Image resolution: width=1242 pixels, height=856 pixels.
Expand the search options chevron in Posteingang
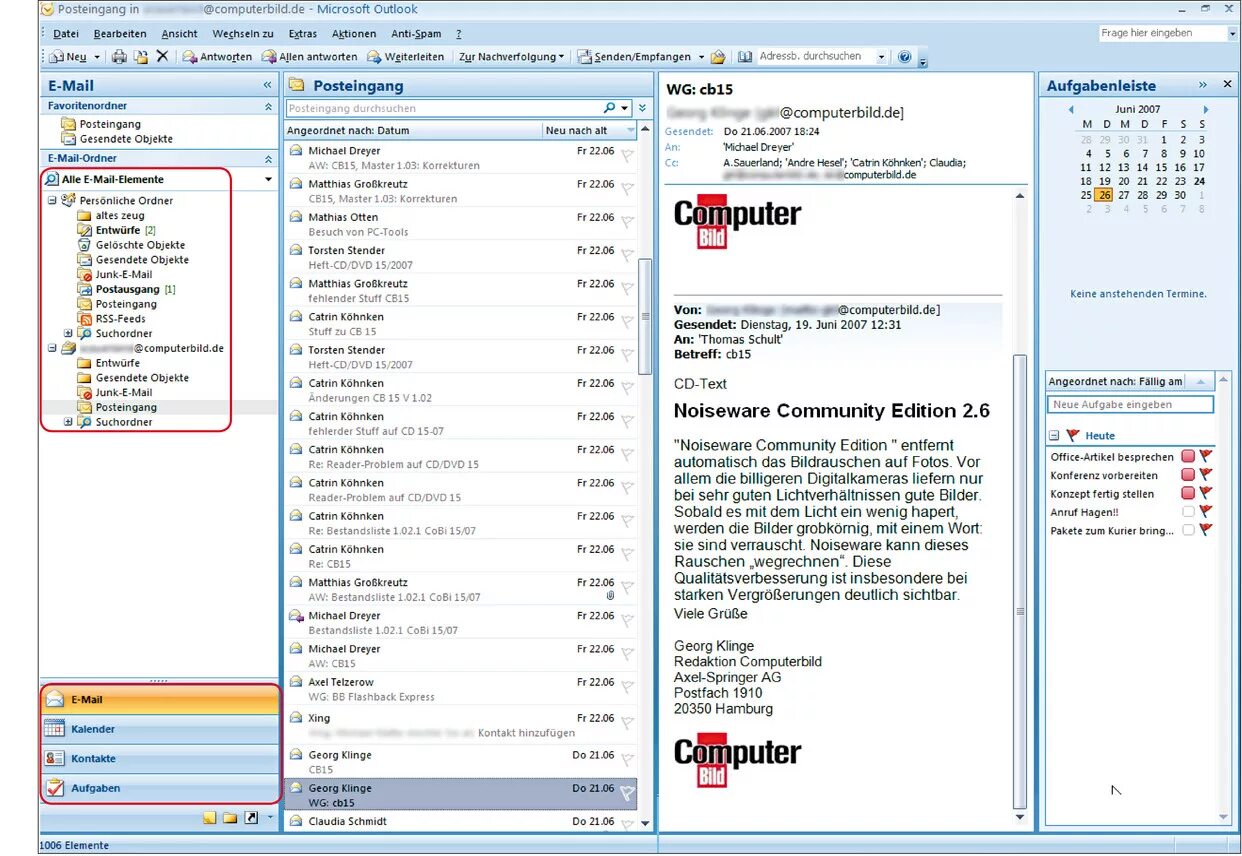pos(643,108)
